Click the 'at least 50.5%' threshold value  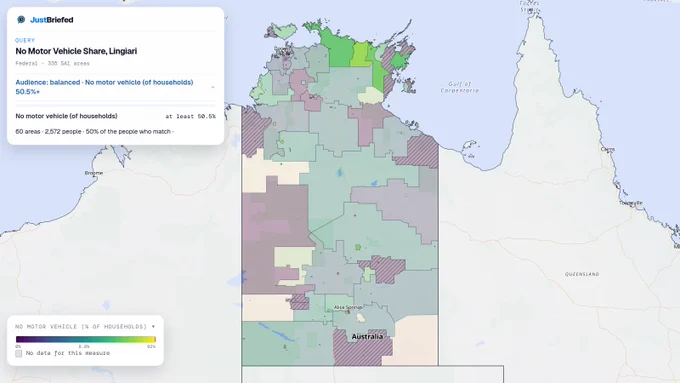(190, 116)
